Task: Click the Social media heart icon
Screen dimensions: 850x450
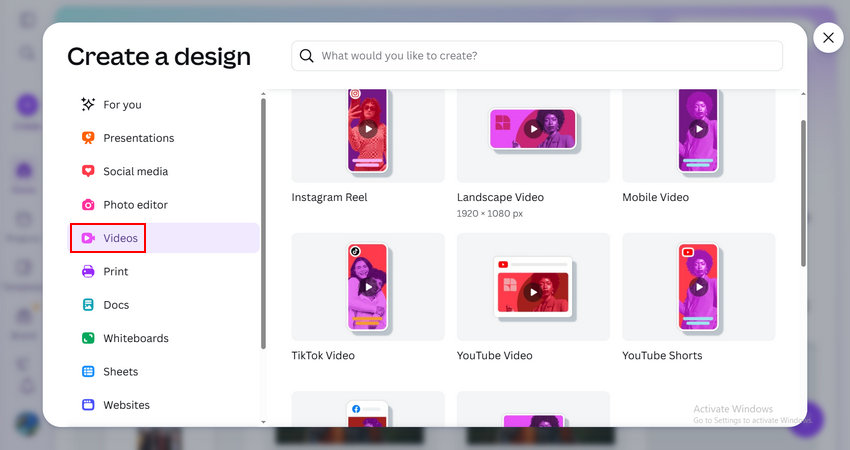Action: pyautogui.click(x=88, y=171)
